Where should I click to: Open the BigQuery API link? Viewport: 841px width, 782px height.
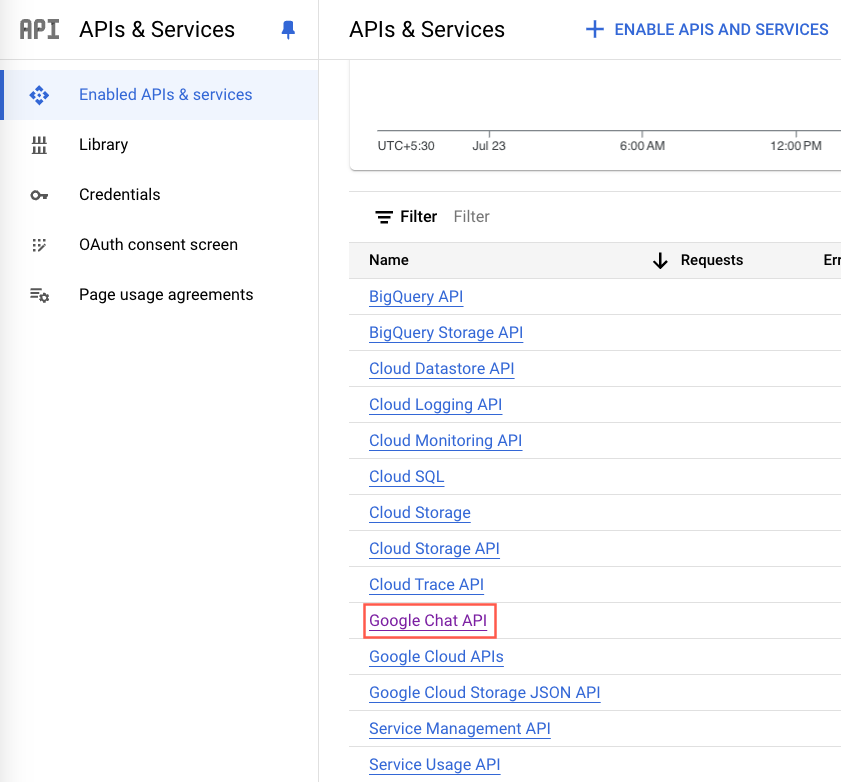click(416, 297)
